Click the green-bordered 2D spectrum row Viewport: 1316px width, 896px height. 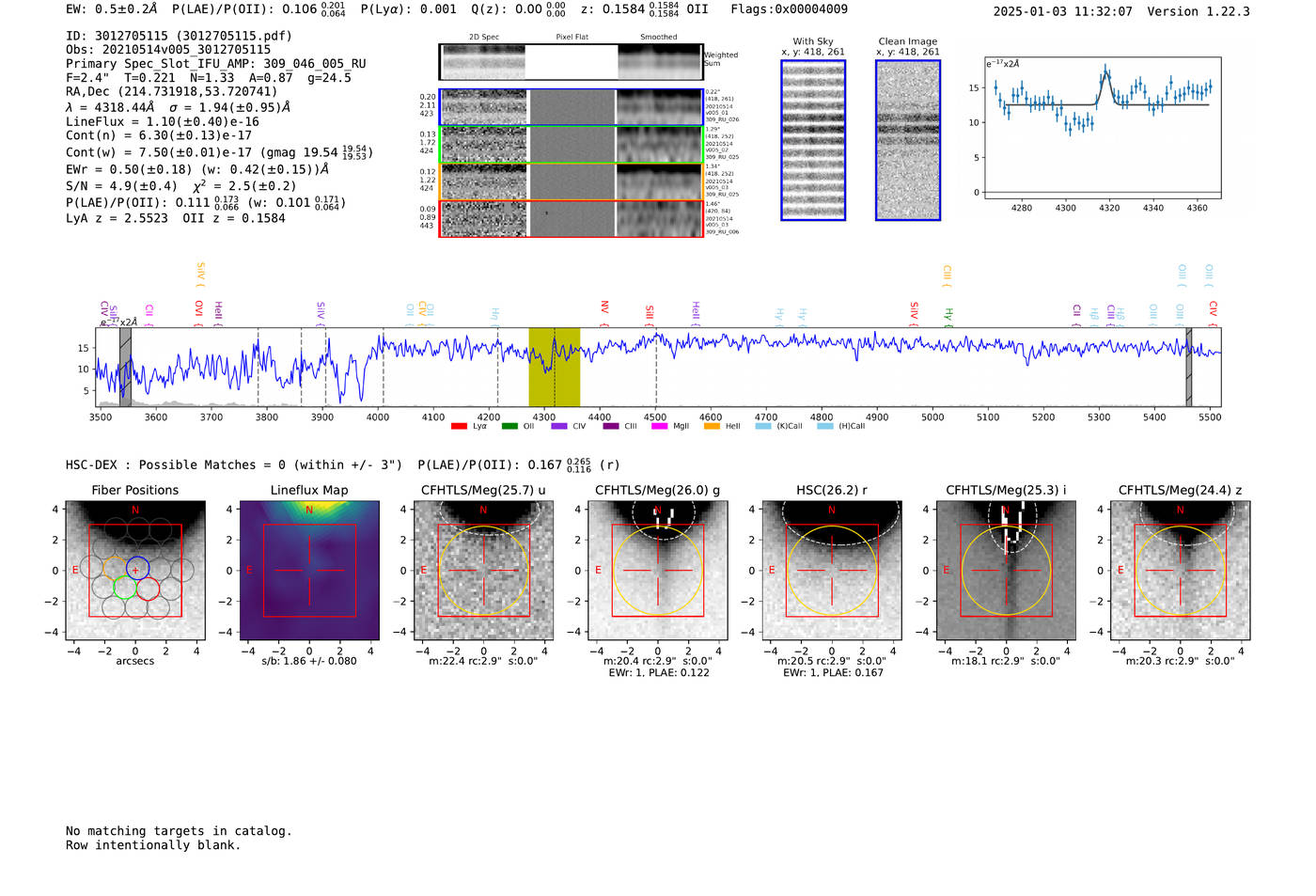pos(572,145)
